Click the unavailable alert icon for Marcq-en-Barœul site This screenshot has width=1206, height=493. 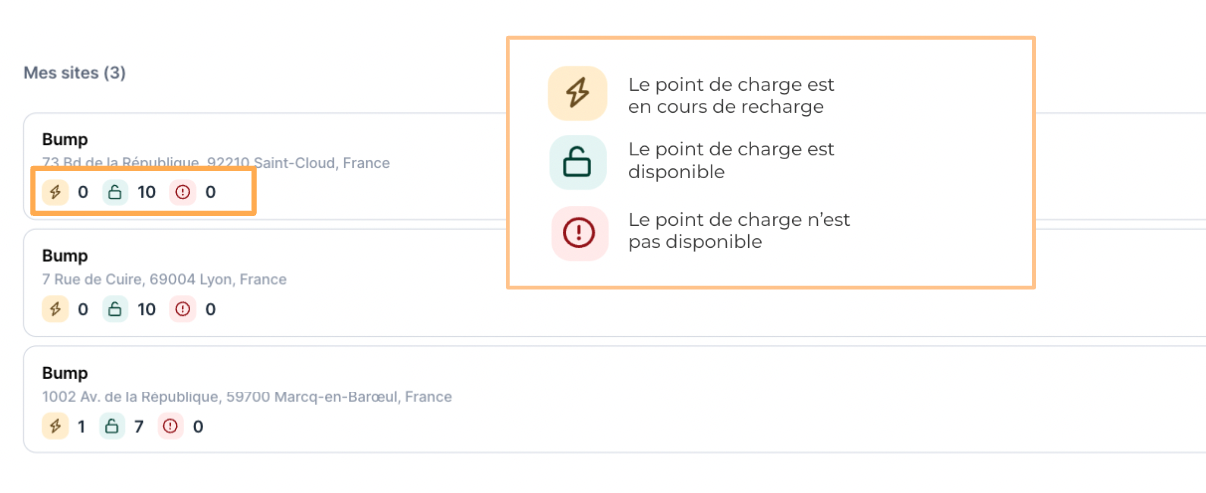[171, 427]
